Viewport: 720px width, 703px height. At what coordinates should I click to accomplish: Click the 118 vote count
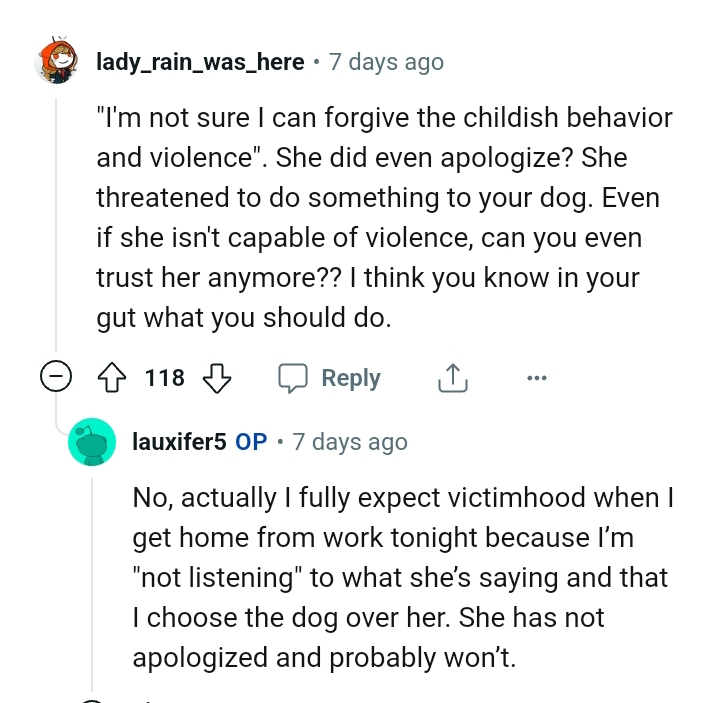(165, 378)
